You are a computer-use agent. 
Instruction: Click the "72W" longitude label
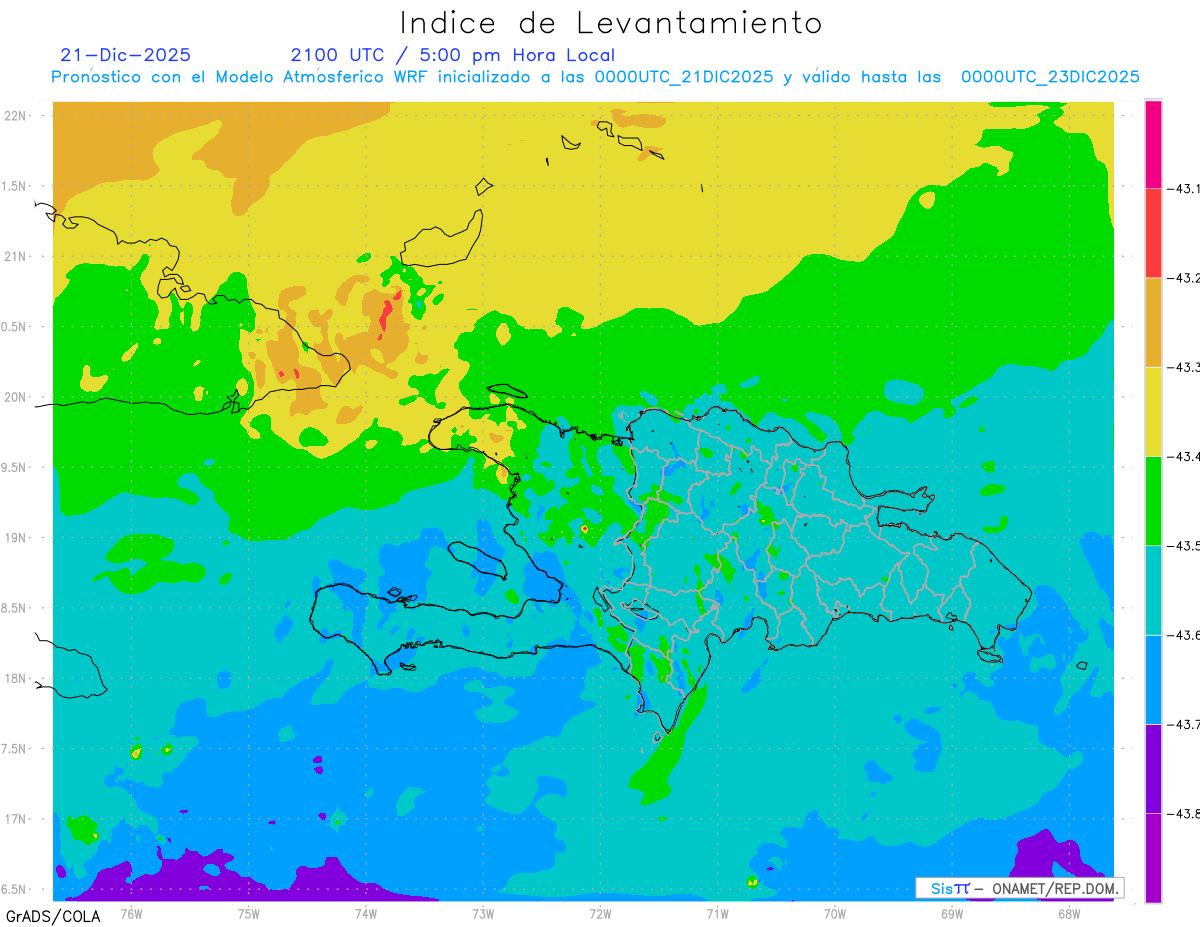point(600,913)
